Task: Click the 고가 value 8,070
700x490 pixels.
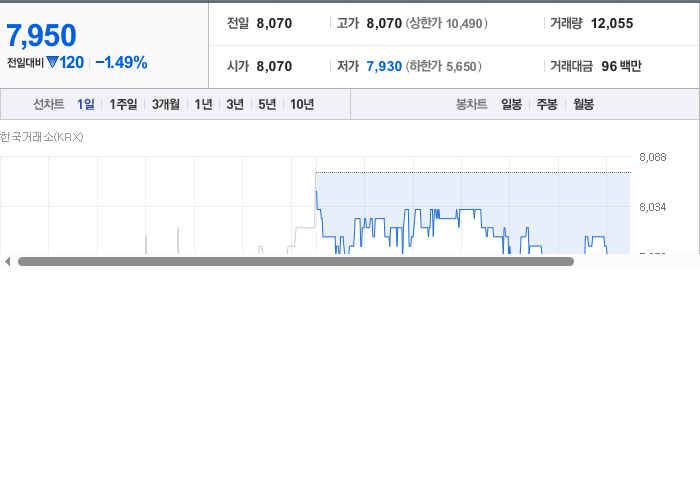Action: tap(384, 23)
